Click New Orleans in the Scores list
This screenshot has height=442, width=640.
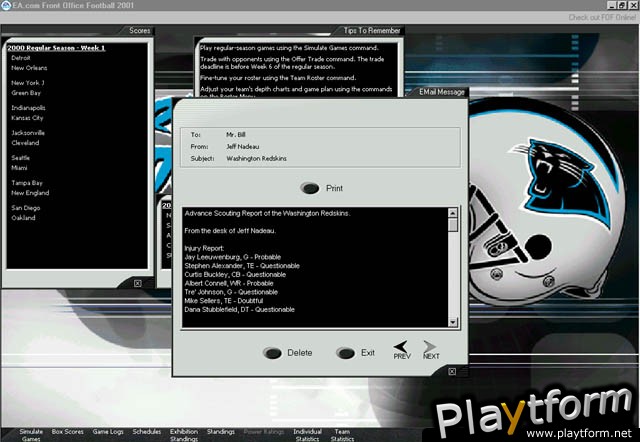pyautogui.click(x=29, y=68)
